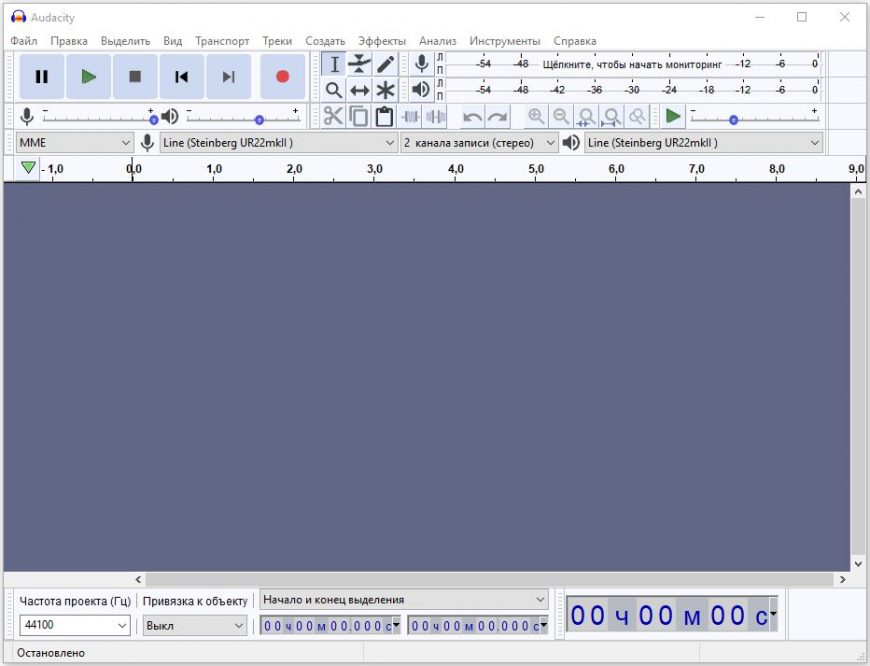Click the Paste clipboard icon
Image resolution: width=870 pixels, height=666 pixels.
[384, 117]
